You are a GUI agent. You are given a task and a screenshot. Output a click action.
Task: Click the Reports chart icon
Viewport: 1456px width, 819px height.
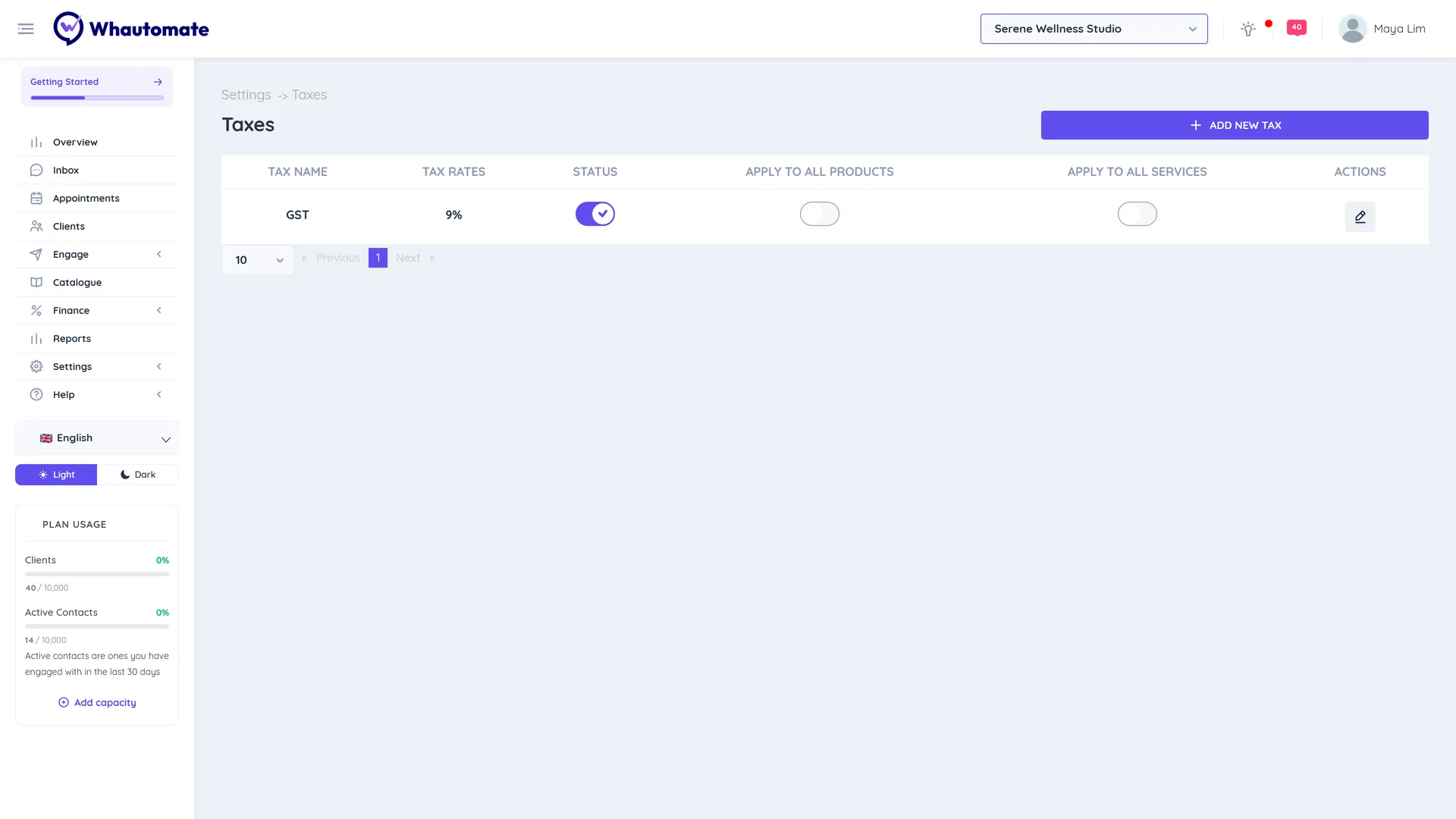[x=36, y=338]
